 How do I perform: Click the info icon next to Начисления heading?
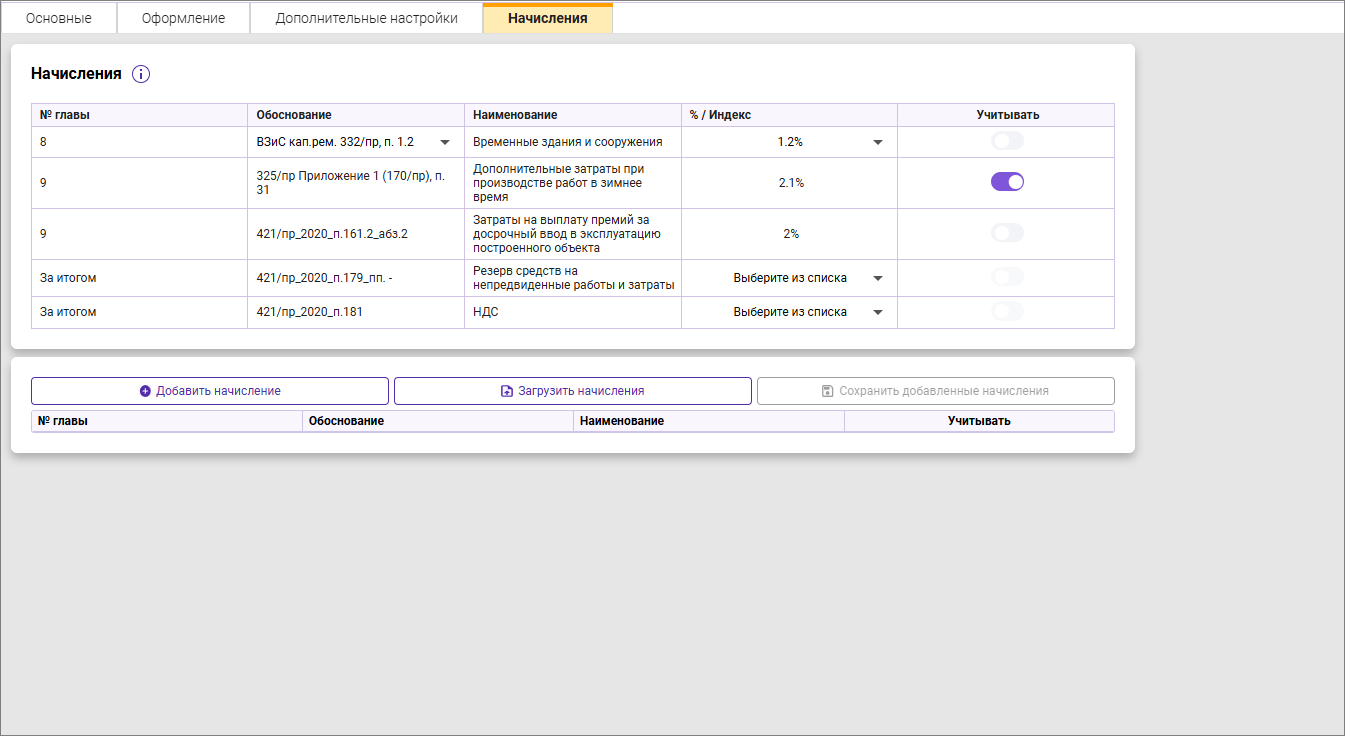[x=141, y=74]
